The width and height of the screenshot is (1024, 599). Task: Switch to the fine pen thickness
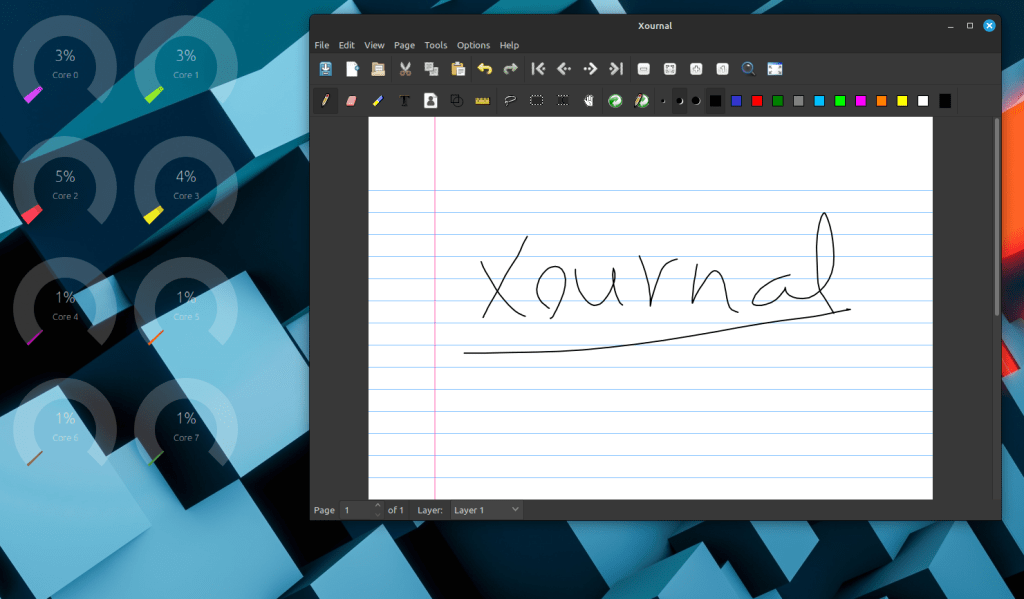662,100
